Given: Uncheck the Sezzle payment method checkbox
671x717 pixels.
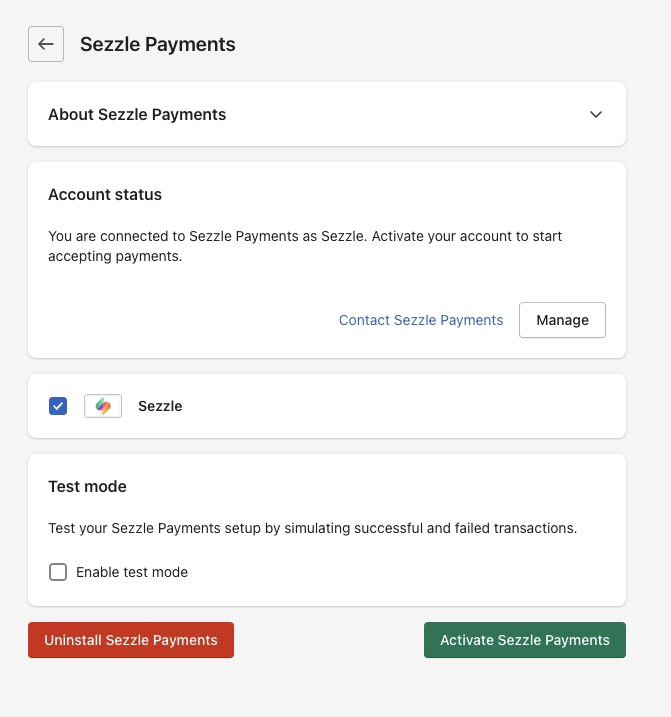Looking at the screenshot, I should (x=58, y=406).
